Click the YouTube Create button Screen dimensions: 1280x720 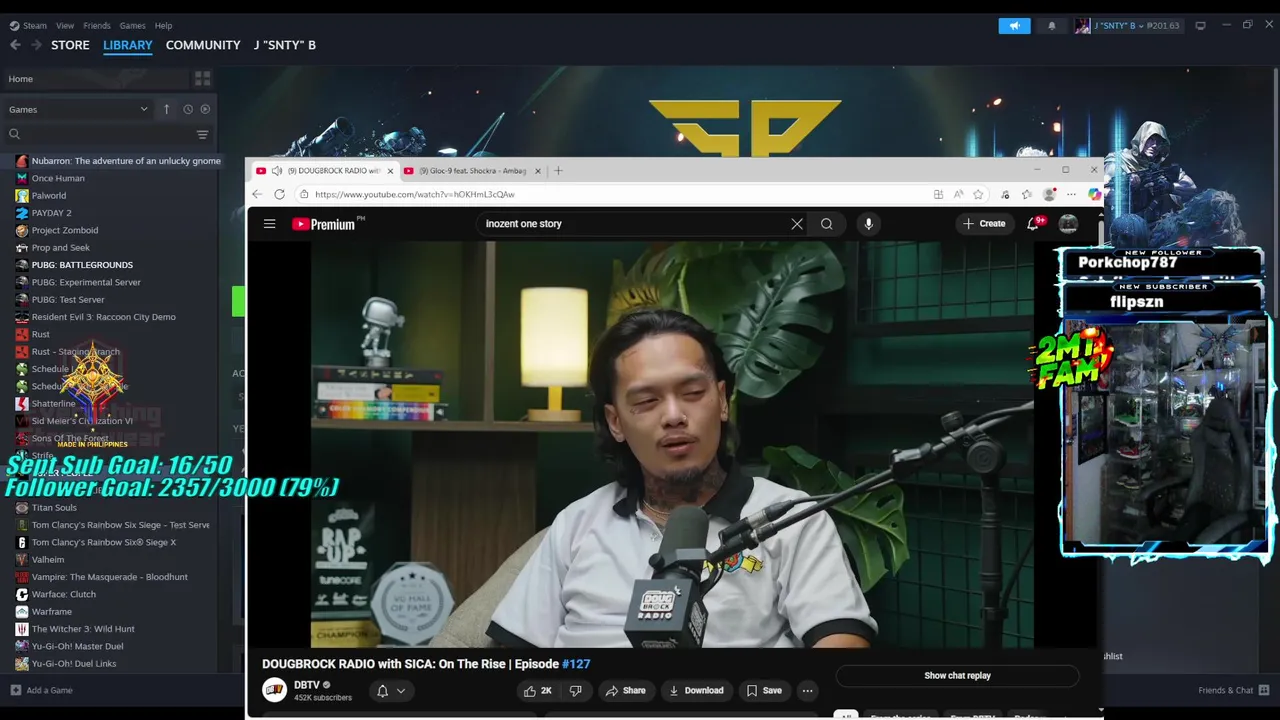tap(984, 224)
